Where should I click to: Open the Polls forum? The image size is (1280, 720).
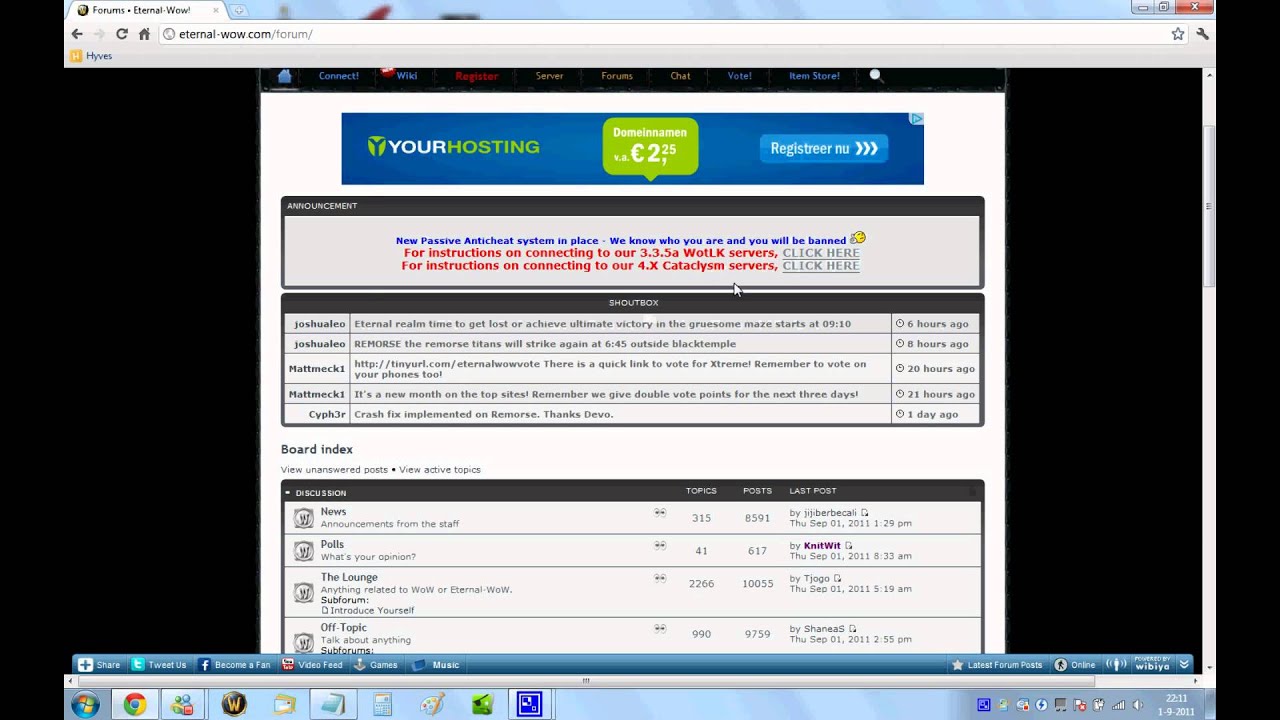(332, 545)
